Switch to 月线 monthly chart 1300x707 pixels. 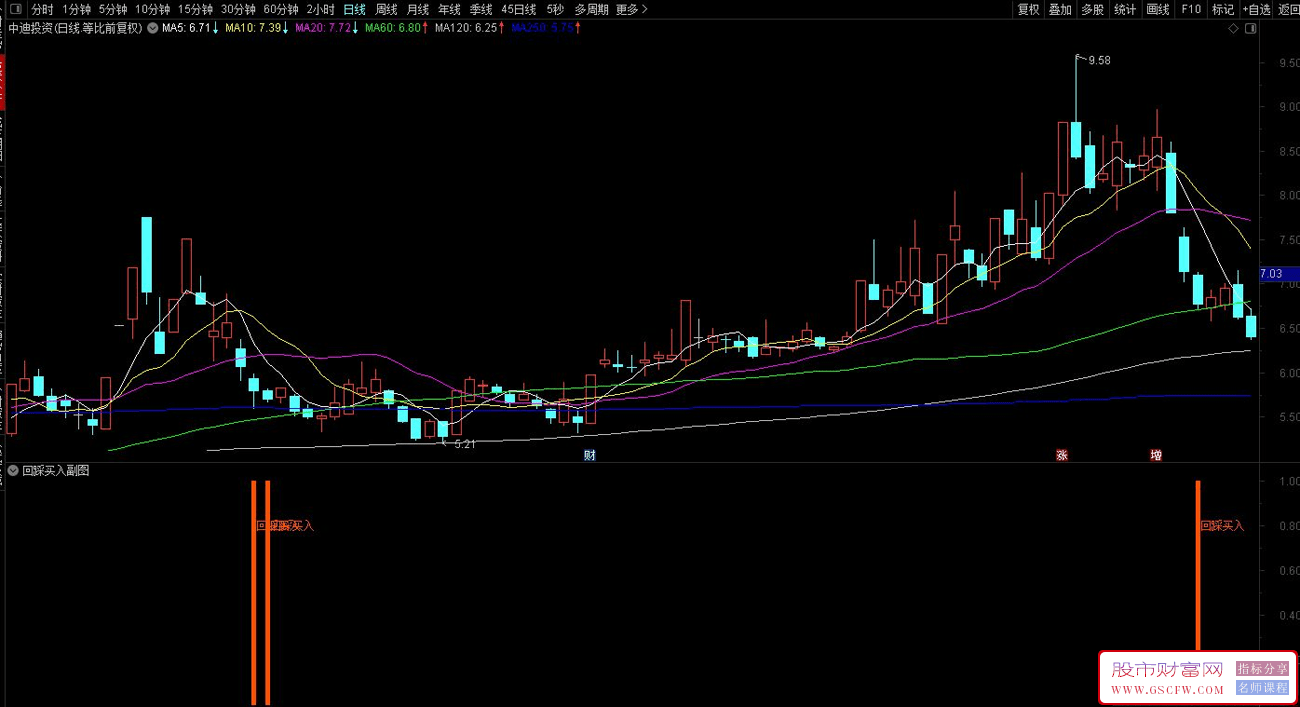(x=418, y=9)
